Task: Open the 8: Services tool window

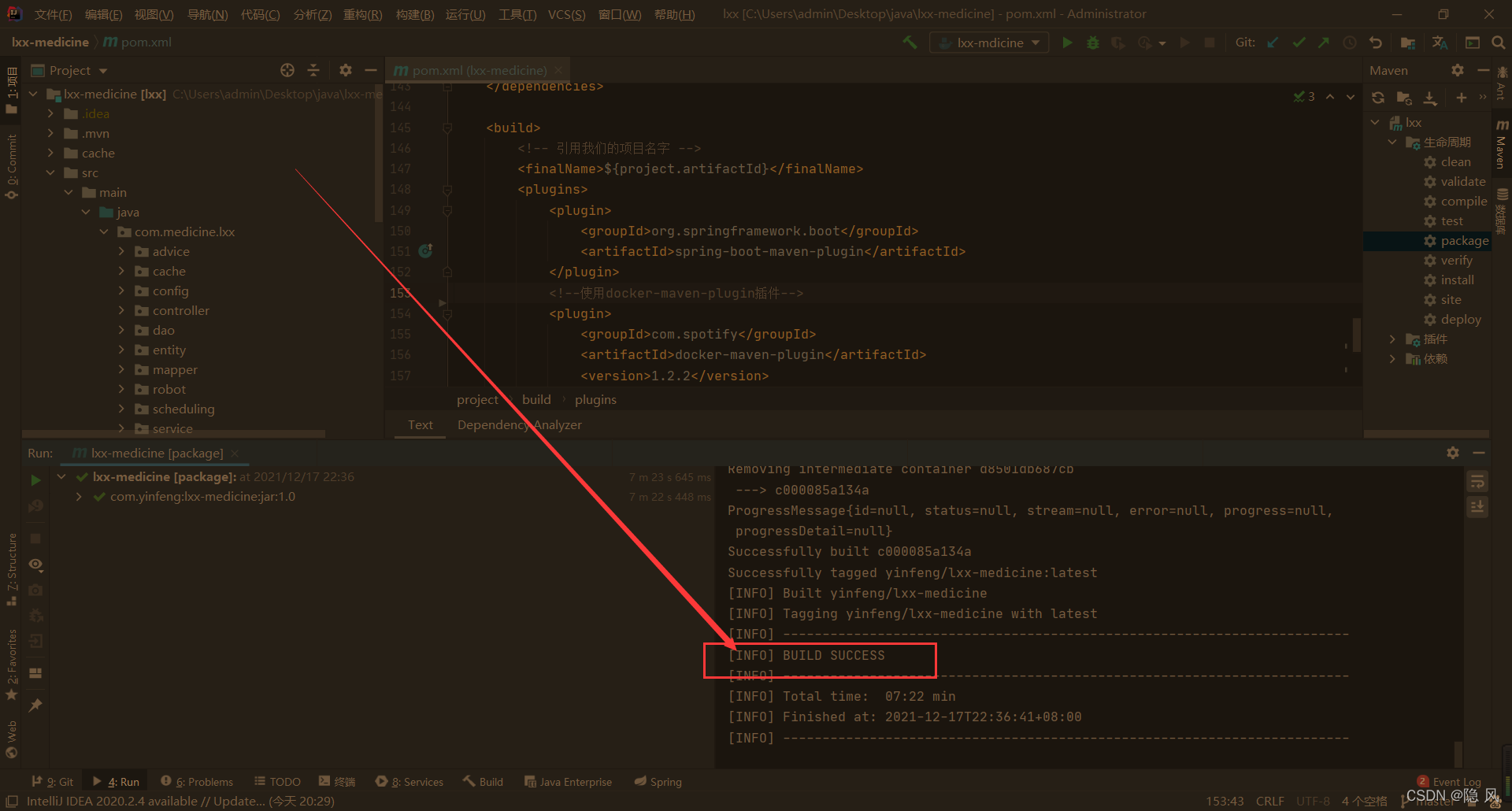Action: (409, 782)
